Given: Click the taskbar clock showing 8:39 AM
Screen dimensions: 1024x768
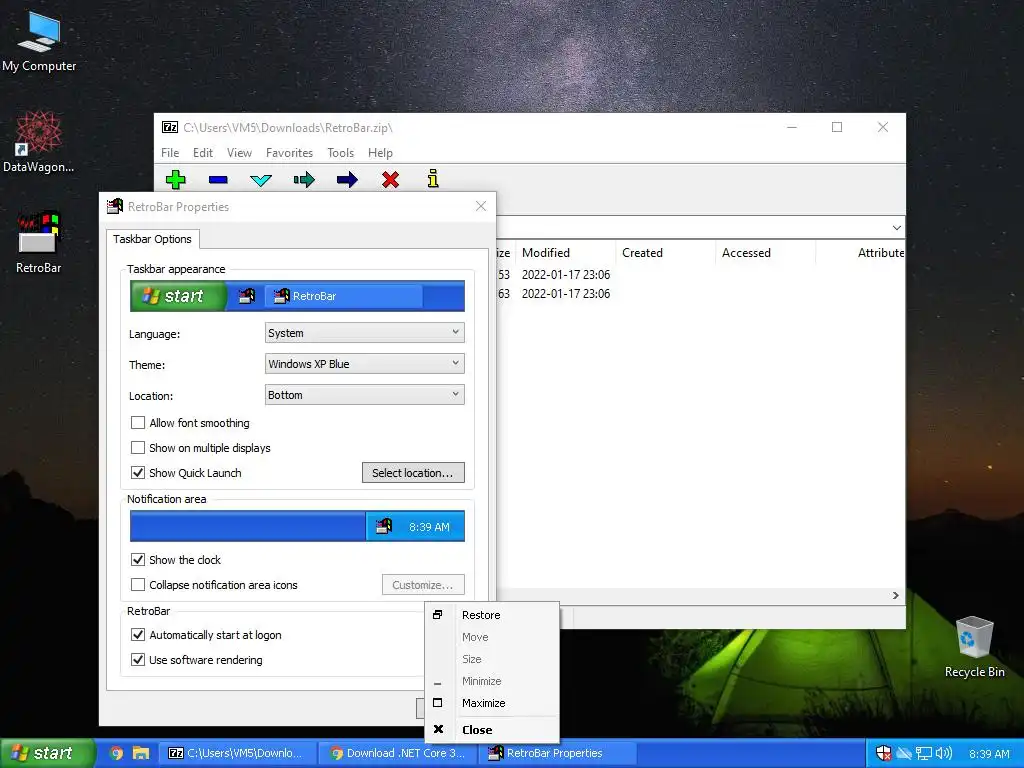Looking at the screenshot, I should (x=989, y=754).
